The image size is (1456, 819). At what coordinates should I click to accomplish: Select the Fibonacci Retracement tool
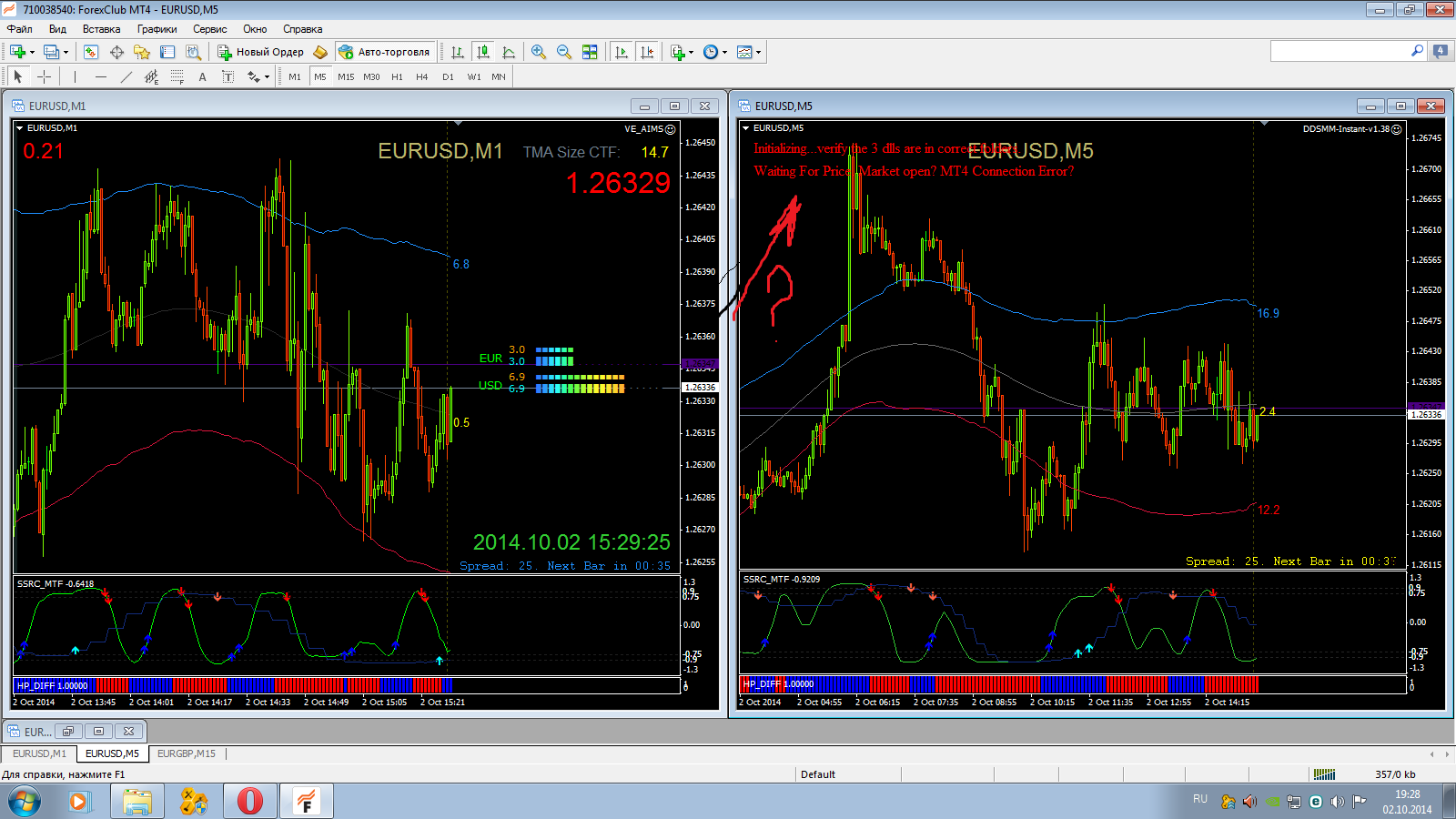pos(177,76)
